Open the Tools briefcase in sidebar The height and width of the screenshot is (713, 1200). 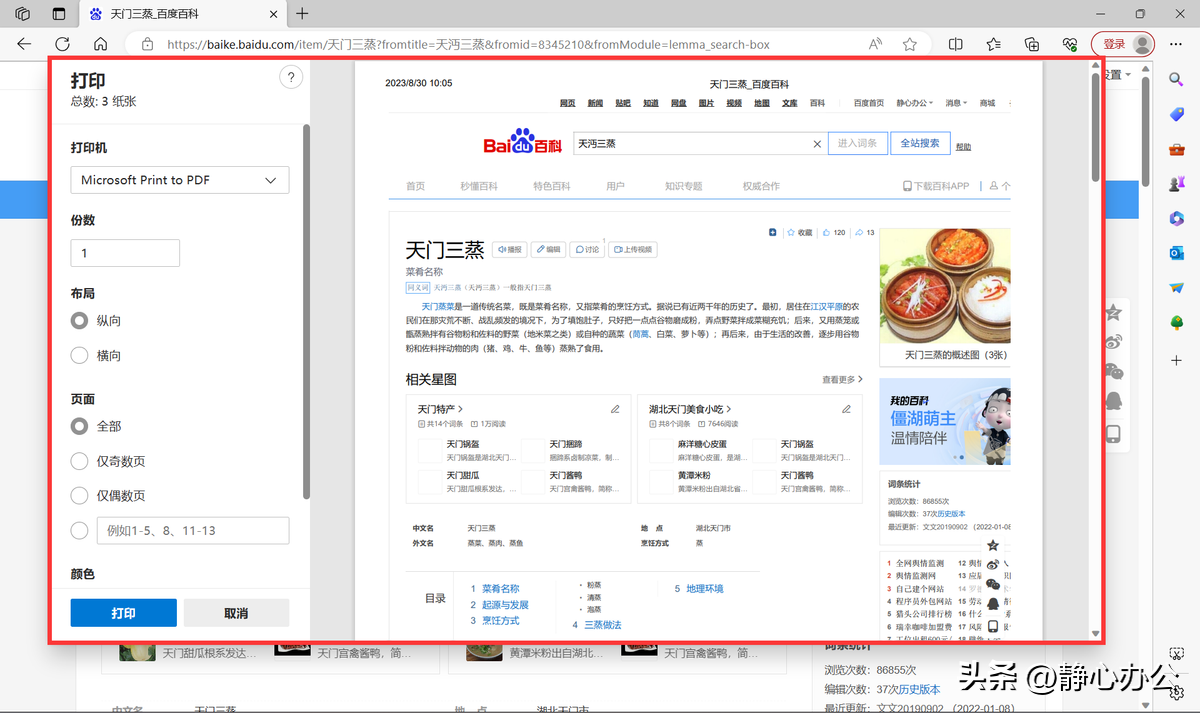1176,149
